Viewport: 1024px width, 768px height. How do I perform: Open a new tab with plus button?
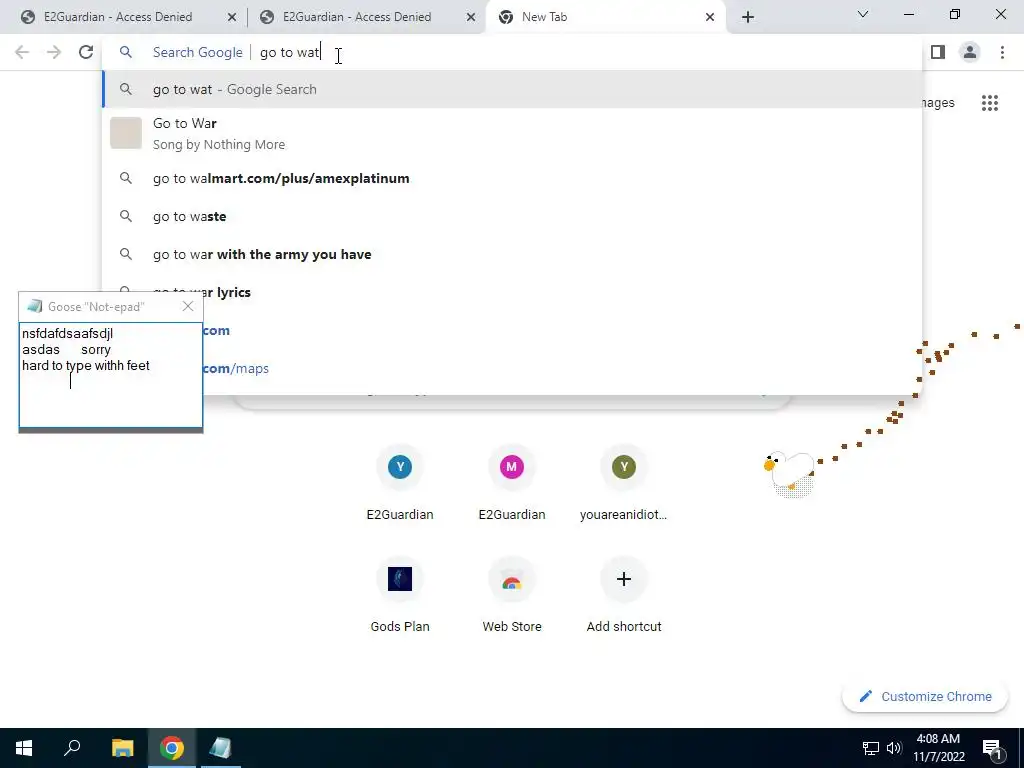tap(748, 17)
